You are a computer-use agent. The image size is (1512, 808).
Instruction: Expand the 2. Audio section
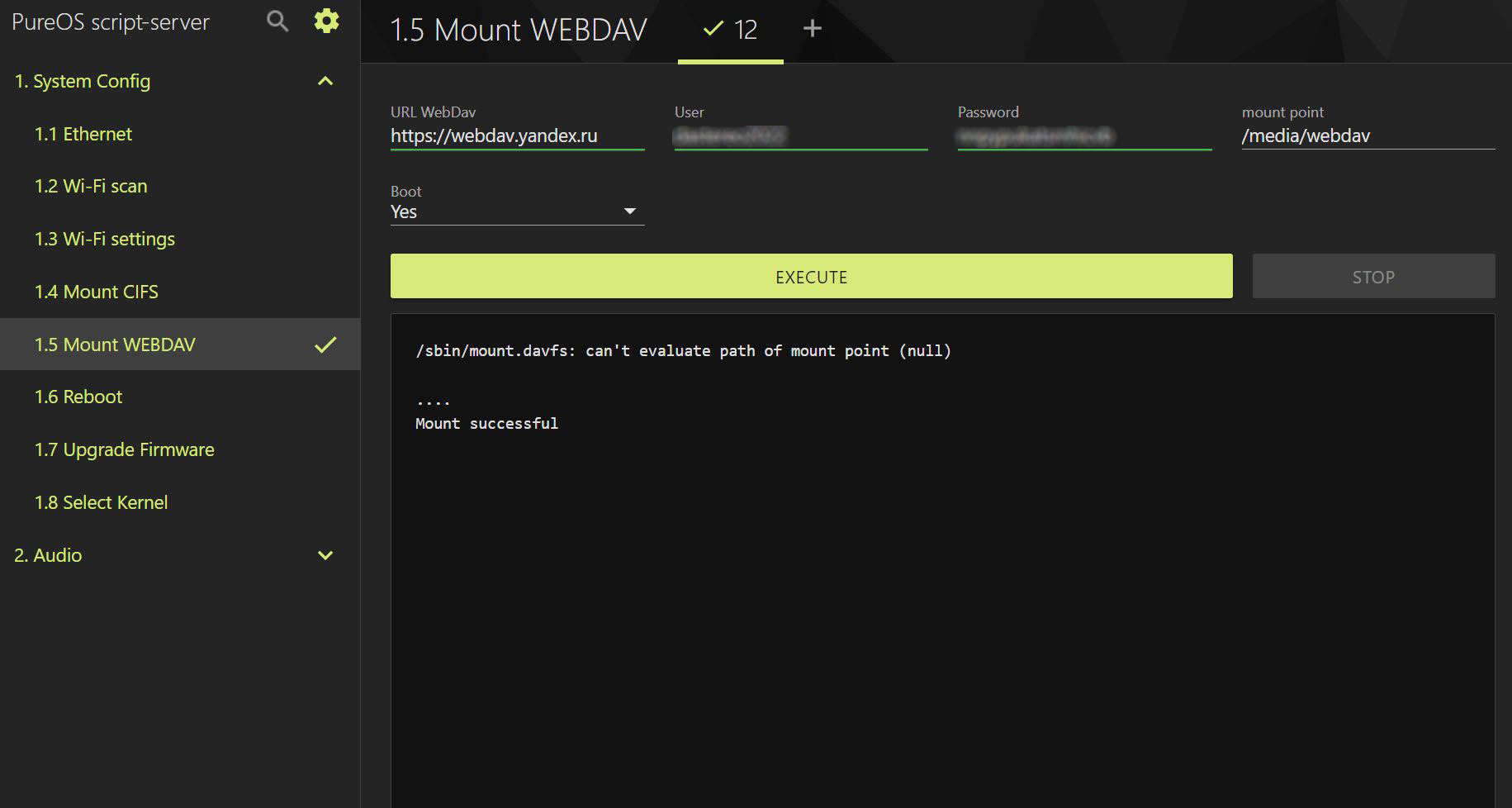tap(325, 555)
